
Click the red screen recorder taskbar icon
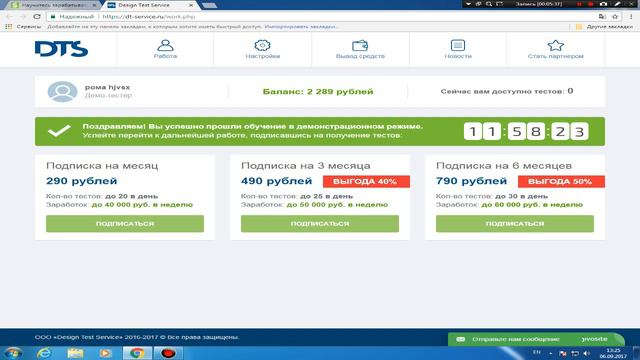(x=168, y=353)
